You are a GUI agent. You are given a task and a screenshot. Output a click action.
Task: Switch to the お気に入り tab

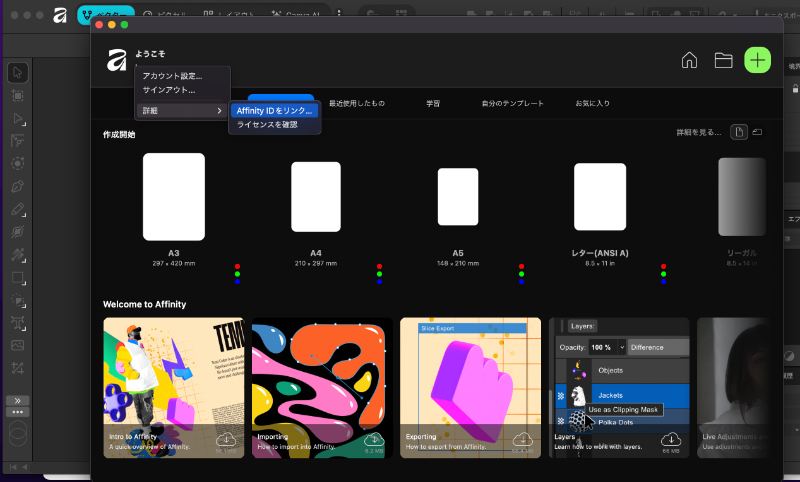[x=592, y=103]
